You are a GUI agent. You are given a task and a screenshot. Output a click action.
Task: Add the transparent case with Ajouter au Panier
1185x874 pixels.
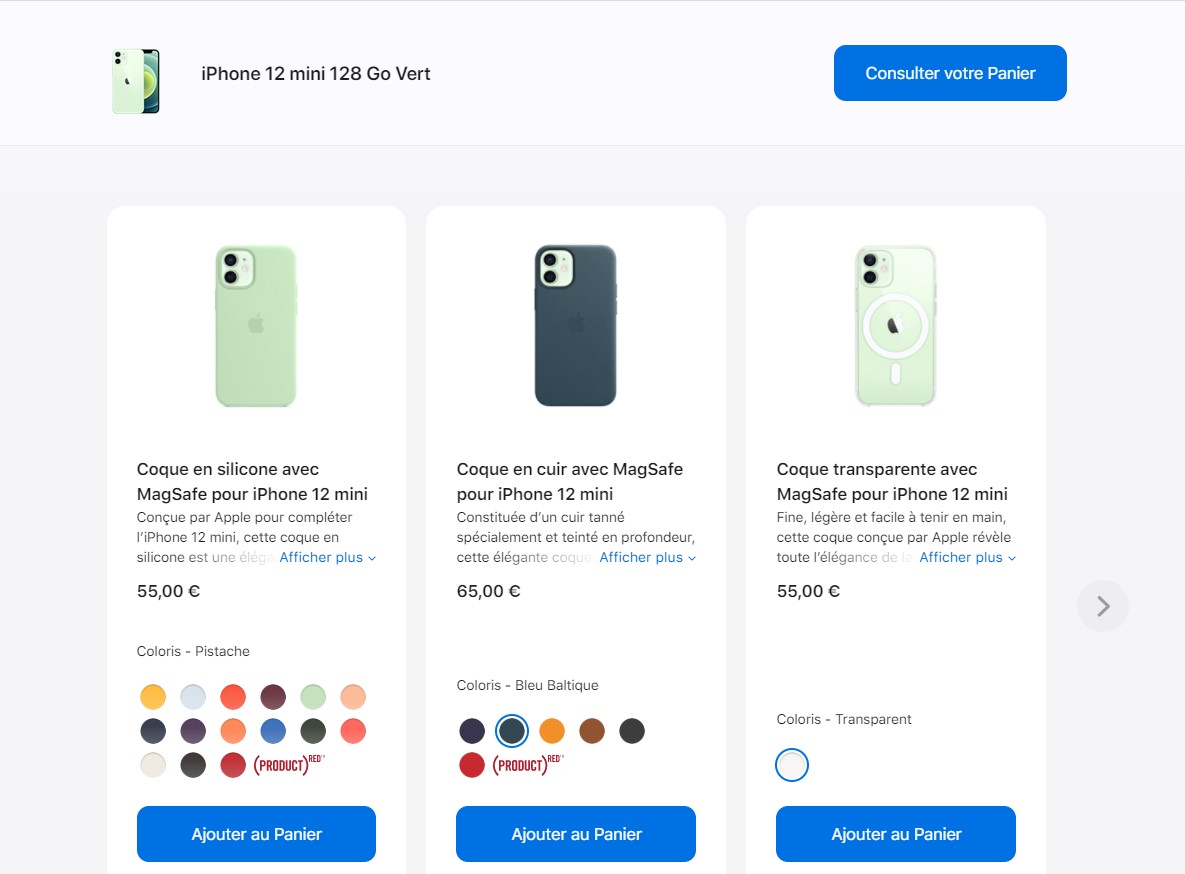(x=896, y=834)
